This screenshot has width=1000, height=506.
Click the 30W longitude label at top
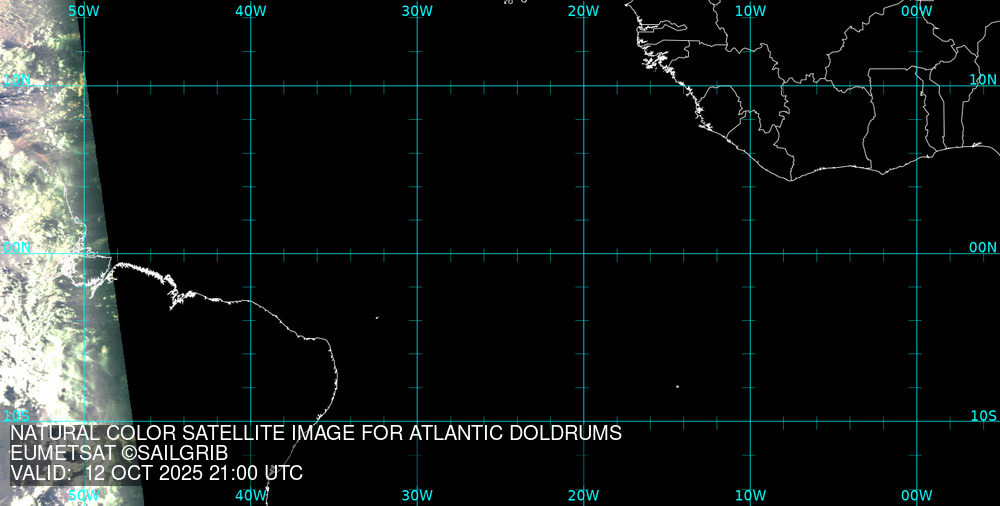pyautogui.click(x=417, y=11)
